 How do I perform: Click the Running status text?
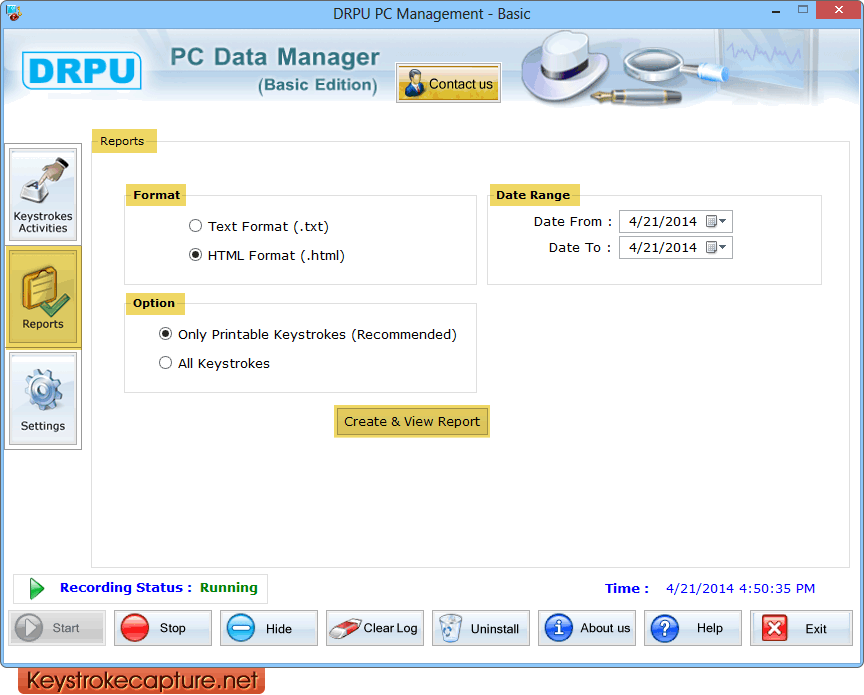click(x=229, y=588)
